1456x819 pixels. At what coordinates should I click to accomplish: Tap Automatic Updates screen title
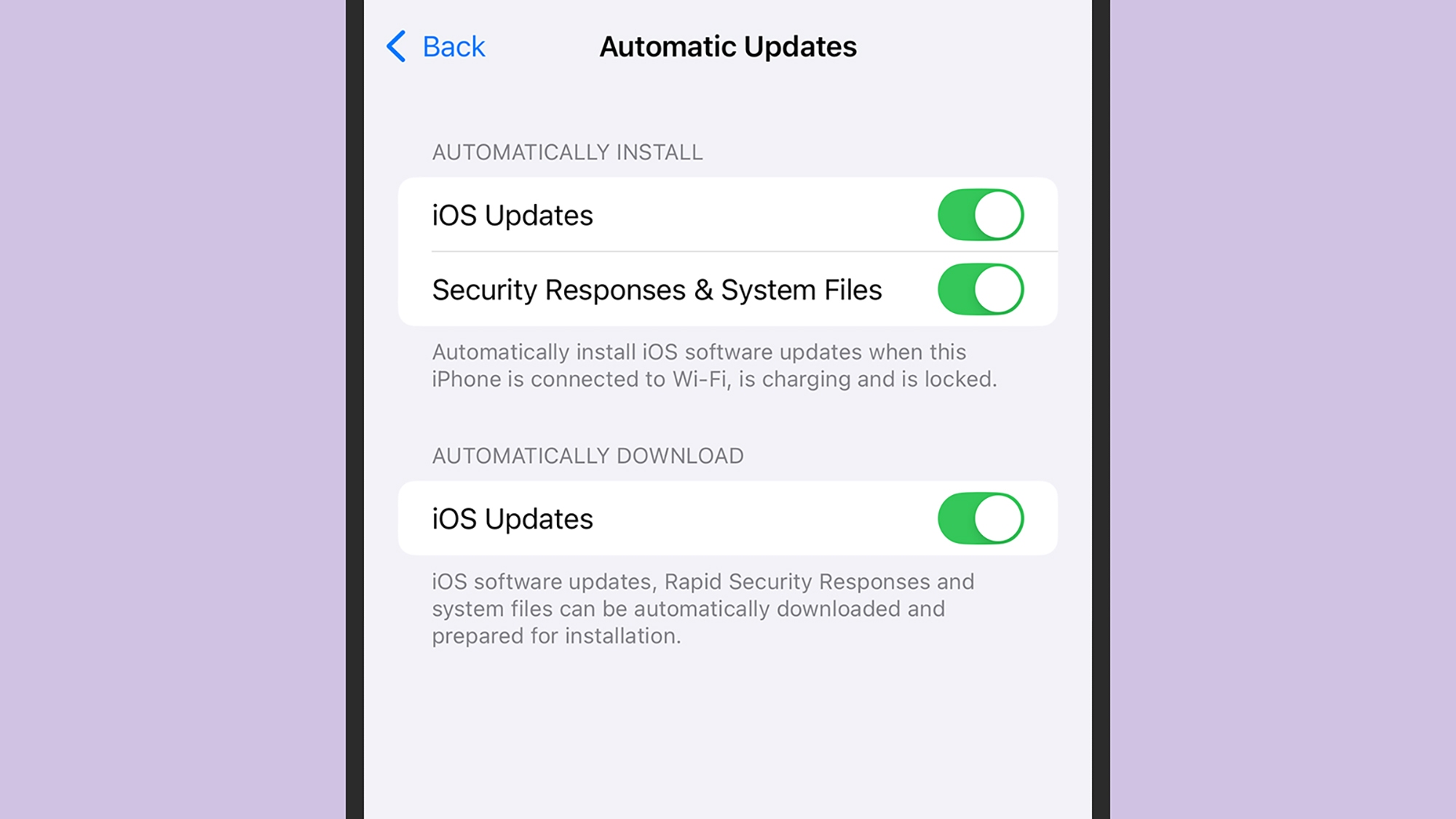[x=727, y=46]
